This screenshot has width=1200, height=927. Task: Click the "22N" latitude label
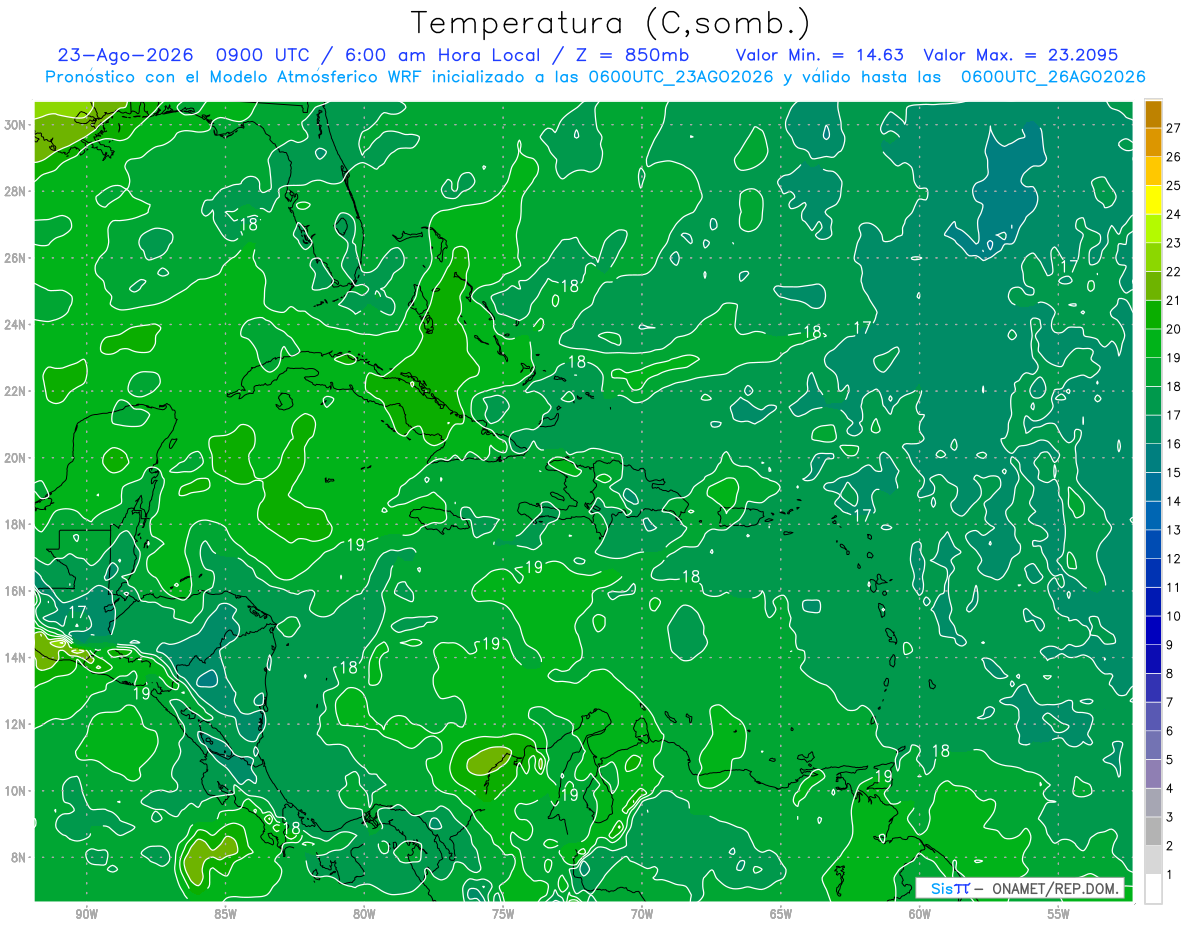[15, 391]
